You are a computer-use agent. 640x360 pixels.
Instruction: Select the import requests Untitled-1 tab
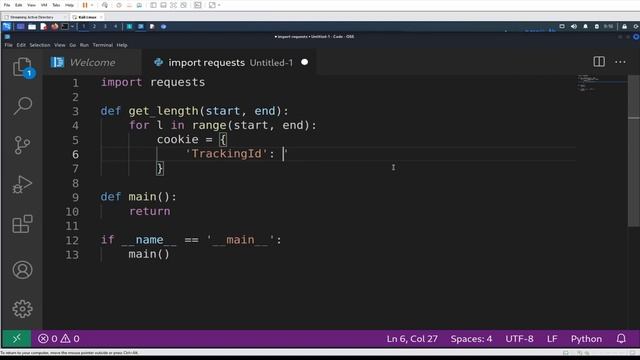(x=229, y=62)
